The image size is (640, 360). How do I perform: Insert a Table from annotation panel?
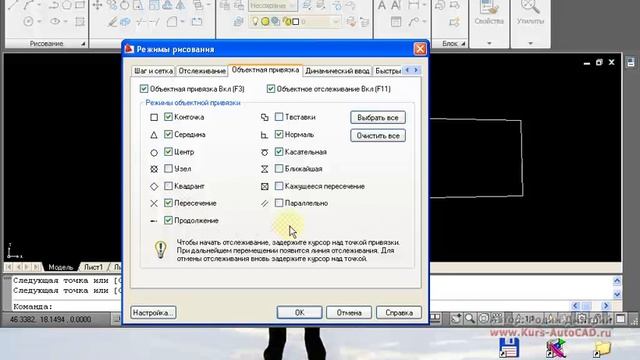coord(396,22)
